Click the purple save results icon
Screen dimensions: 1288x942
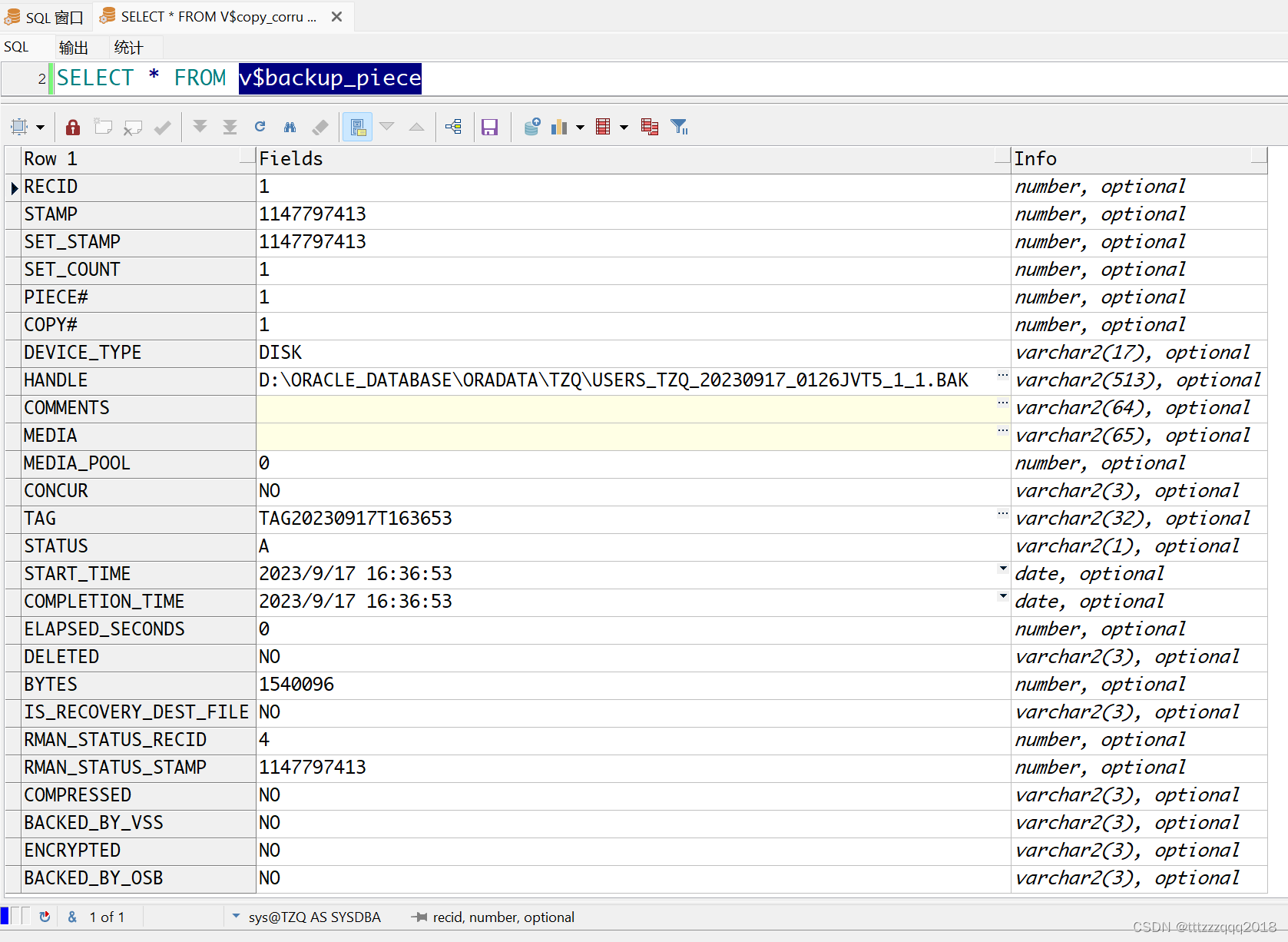click(x=489, y=127)
